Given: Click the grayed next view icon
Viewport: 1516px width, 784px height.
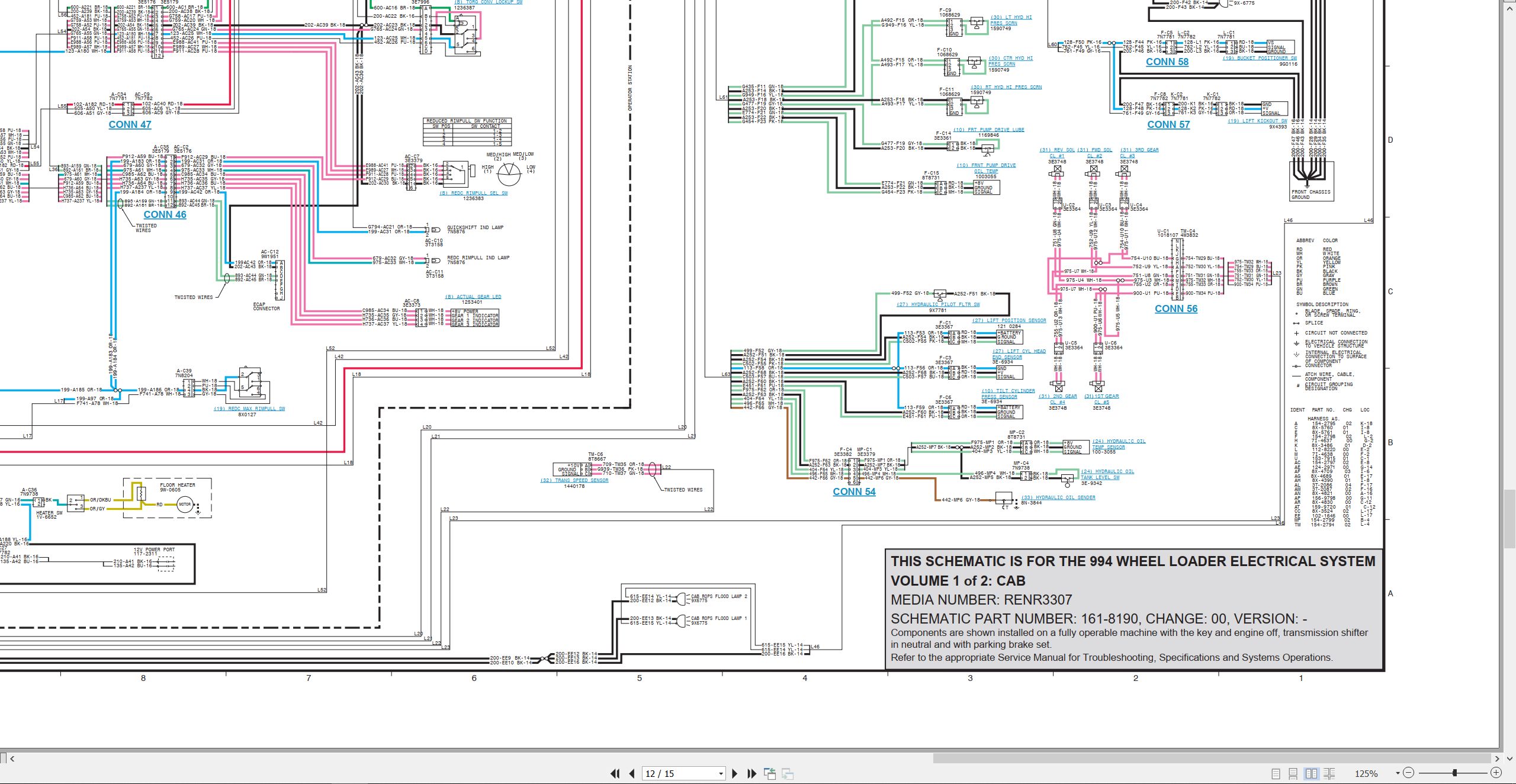Looking at the screenshot, I should tap(788, 773).
